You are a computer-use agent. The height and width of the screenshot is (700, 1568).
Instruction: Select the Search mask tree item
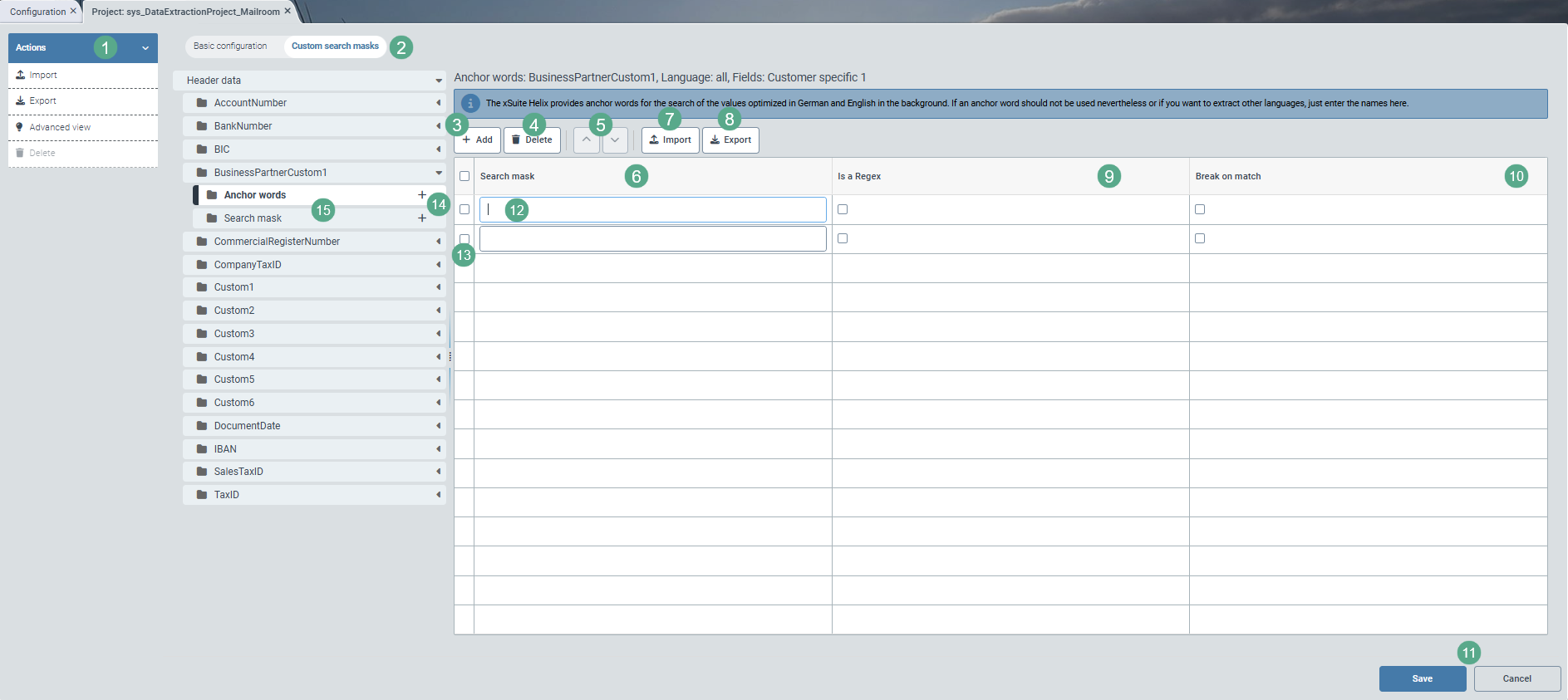[x=320, y=218]
